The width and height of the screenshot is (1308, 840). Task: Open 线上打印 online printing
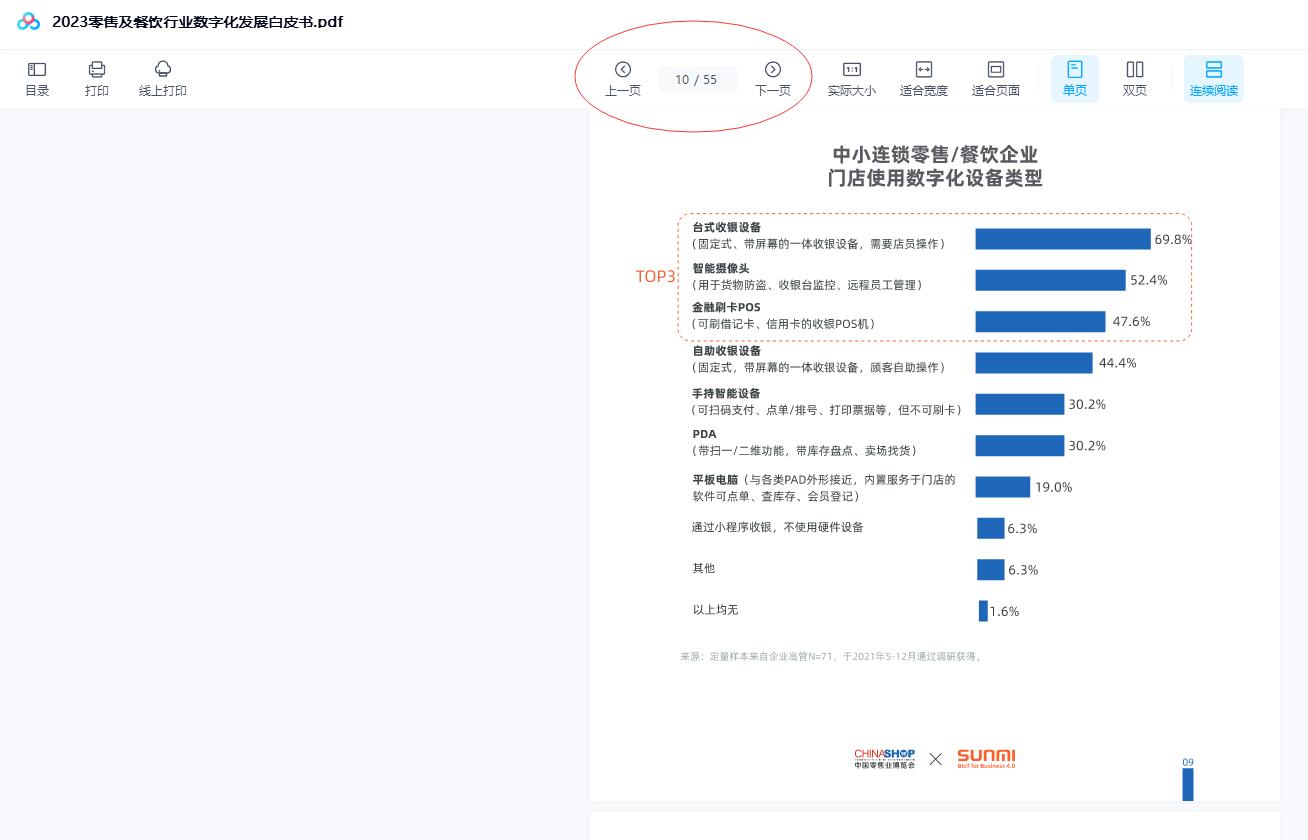click(x=162, y=79)
